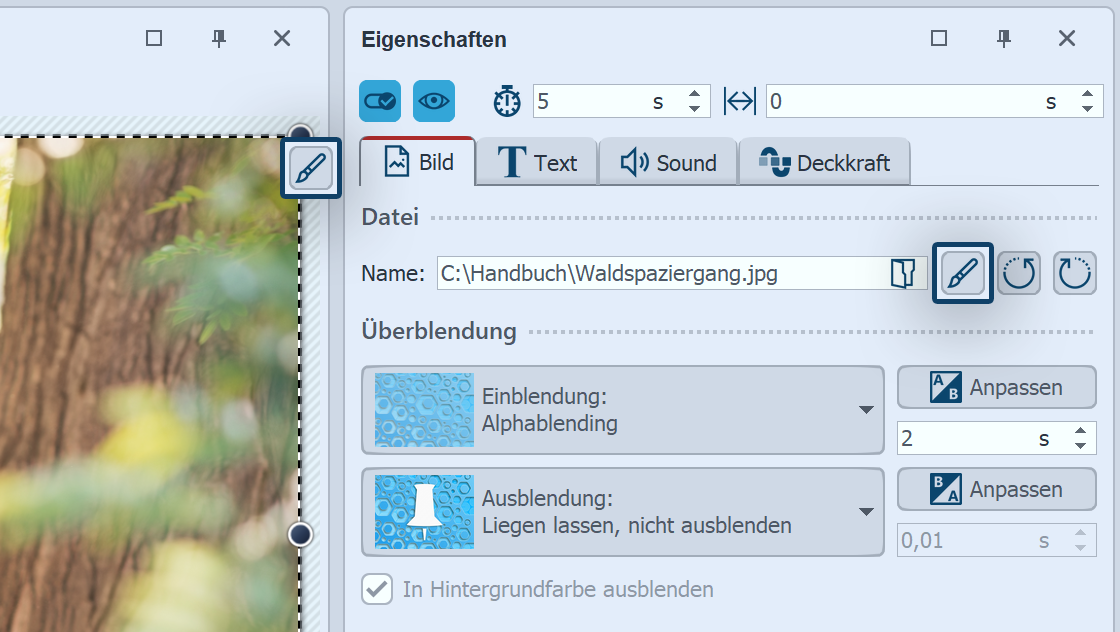Screen dimensions: 1120x632
Task: Click the file selection icon in the Name field
Action: 901,272
